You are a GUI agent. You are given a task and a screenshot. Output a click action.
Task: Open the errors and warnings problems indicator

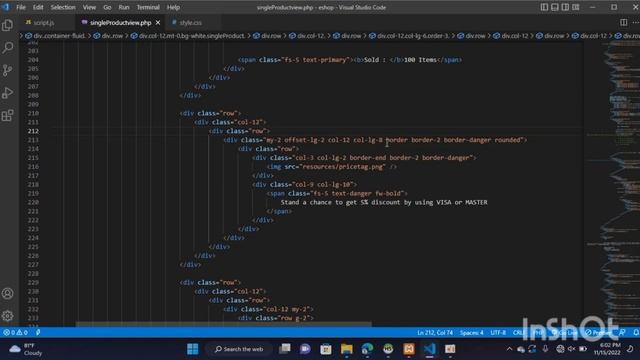[x=15, y=333]
